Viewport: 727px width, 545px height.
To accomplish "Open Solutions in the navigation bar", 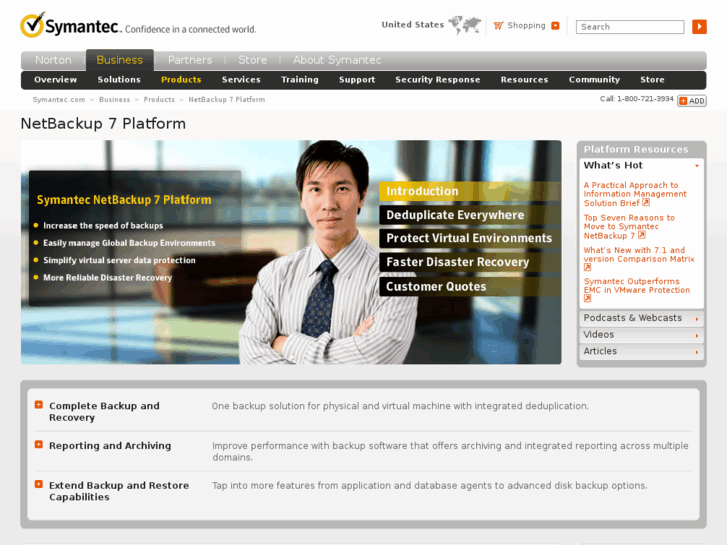I will pos(119,80).
